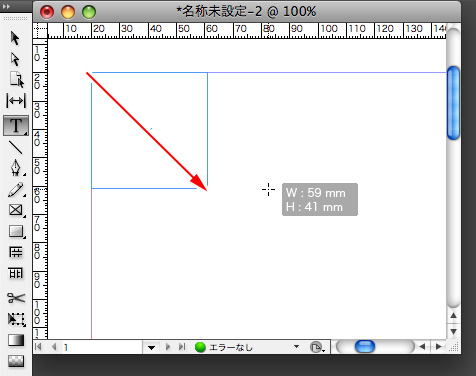Click the エラーなし preflight status text

231,347
